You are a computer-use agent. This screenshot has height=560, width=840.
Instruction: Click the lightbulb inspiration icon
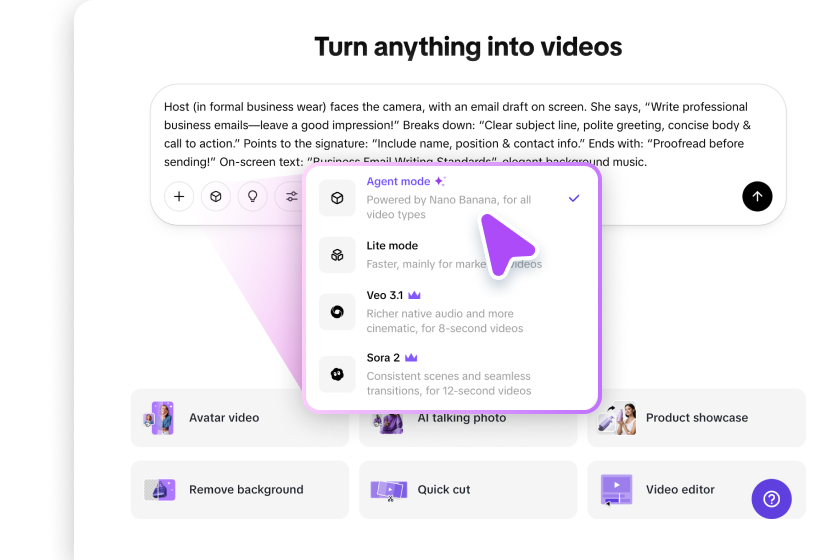click(253, 197)
